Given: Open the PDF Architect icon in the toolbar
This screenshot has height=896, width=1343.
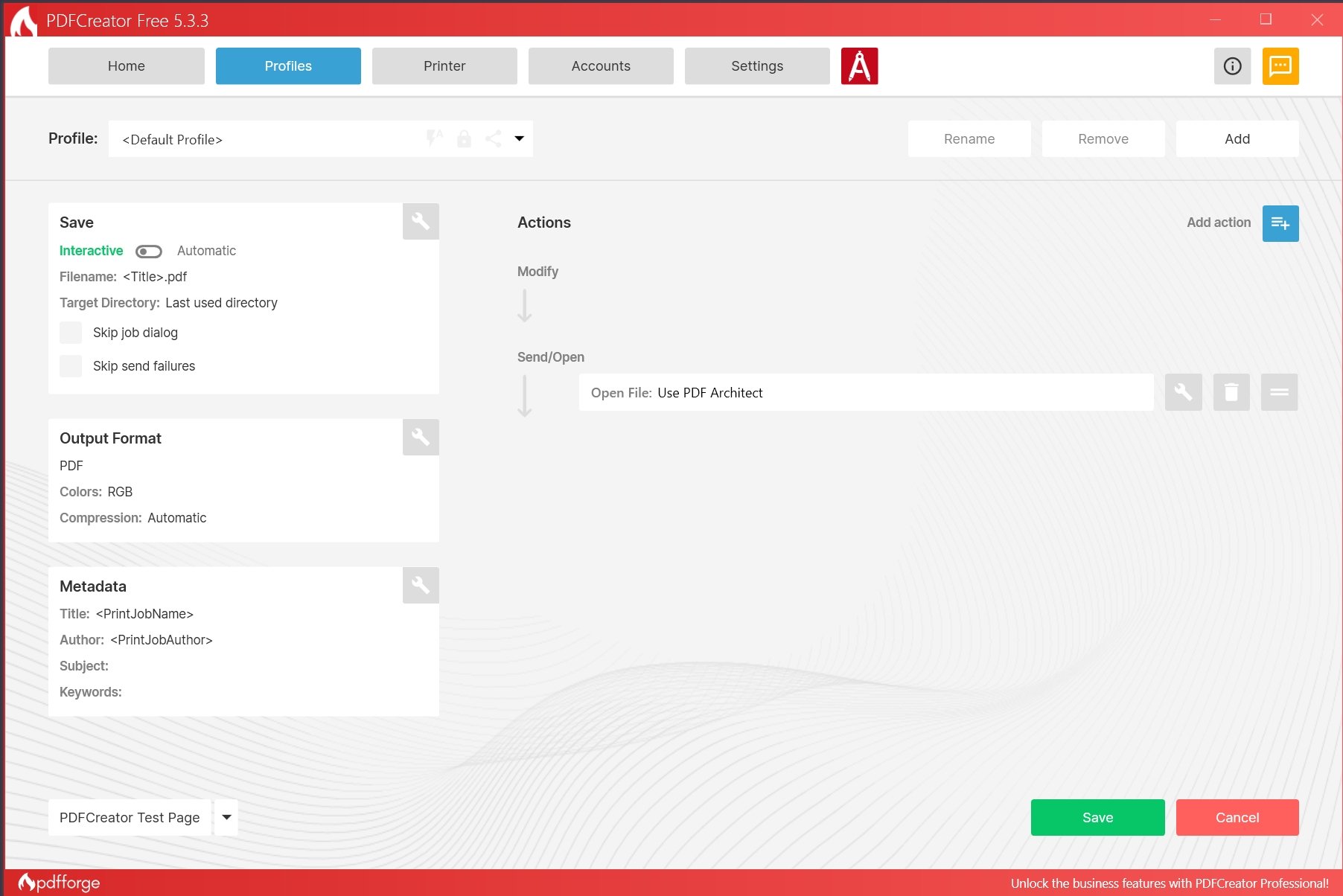Looking at the screenshot, I should [x=859, y=66].
